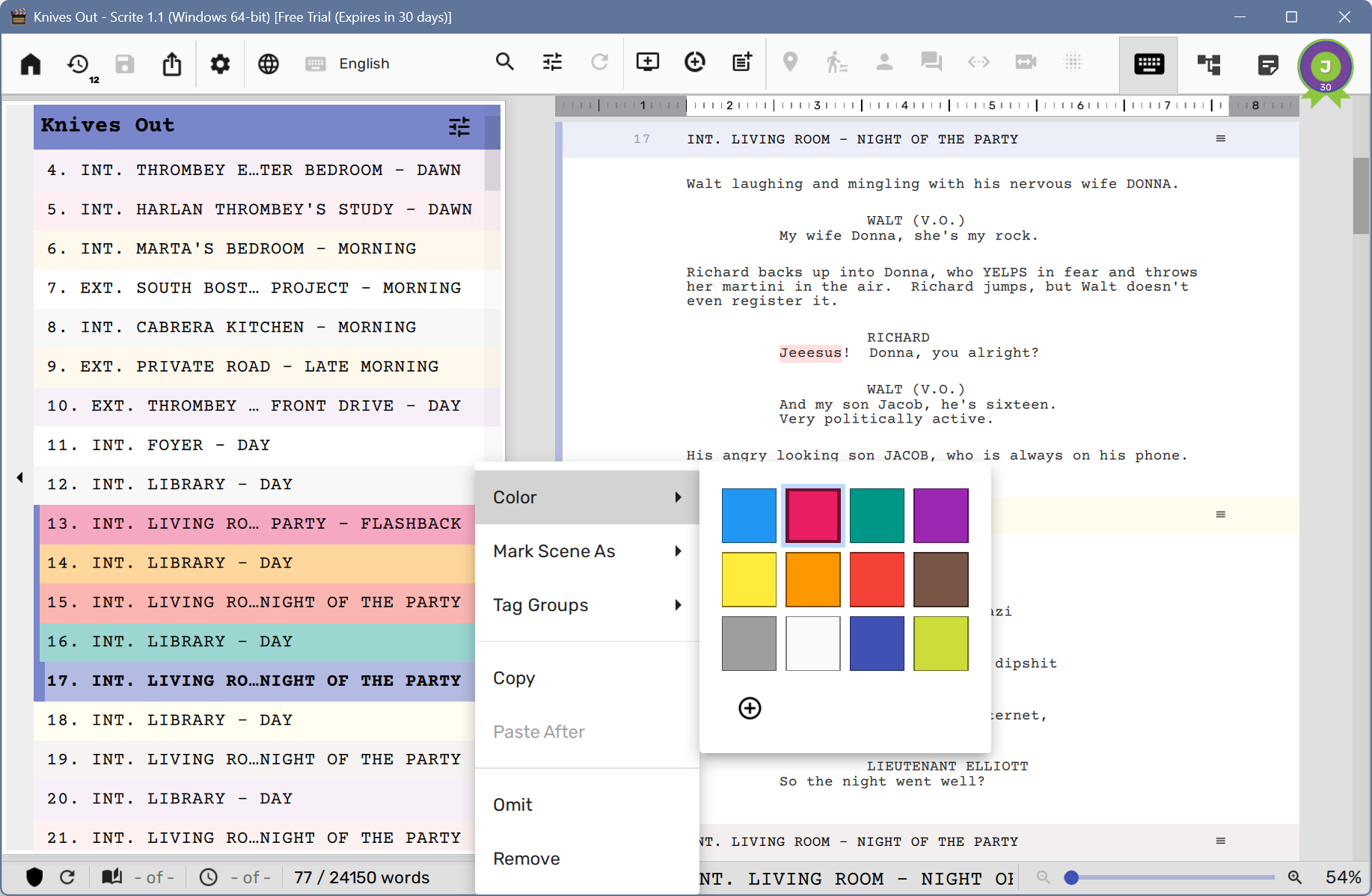
Task: Switch to Screenplay keyboard tab
Action: coord(1149,64)
